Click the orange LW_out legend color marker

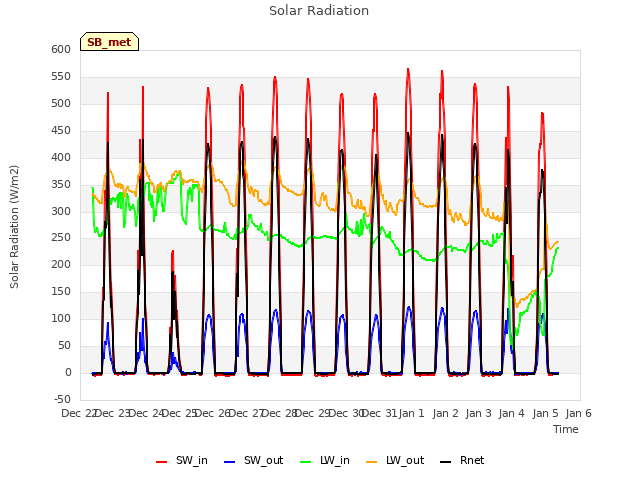point(371,462)
